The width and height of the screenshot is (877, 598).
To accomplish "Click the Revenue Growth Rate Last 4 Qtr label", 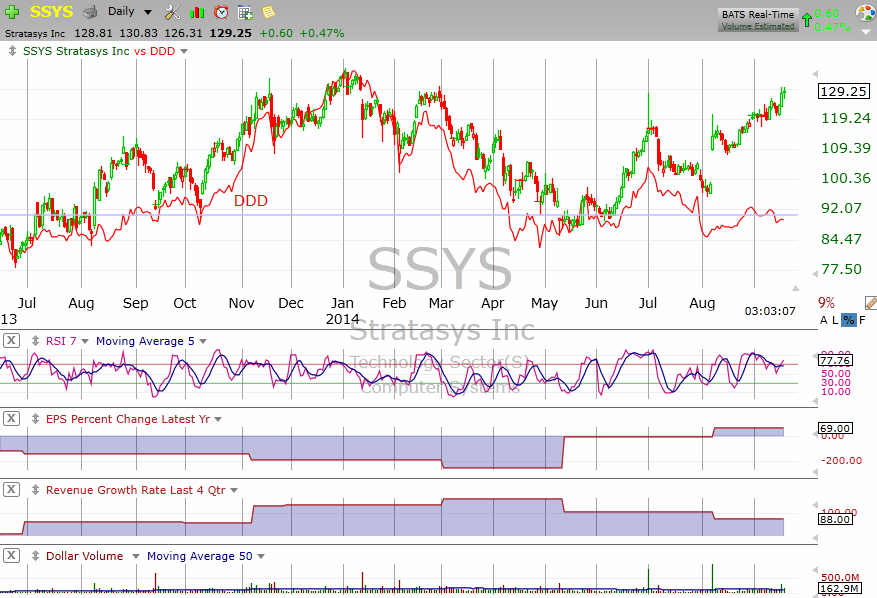I will tap(136, 490).
